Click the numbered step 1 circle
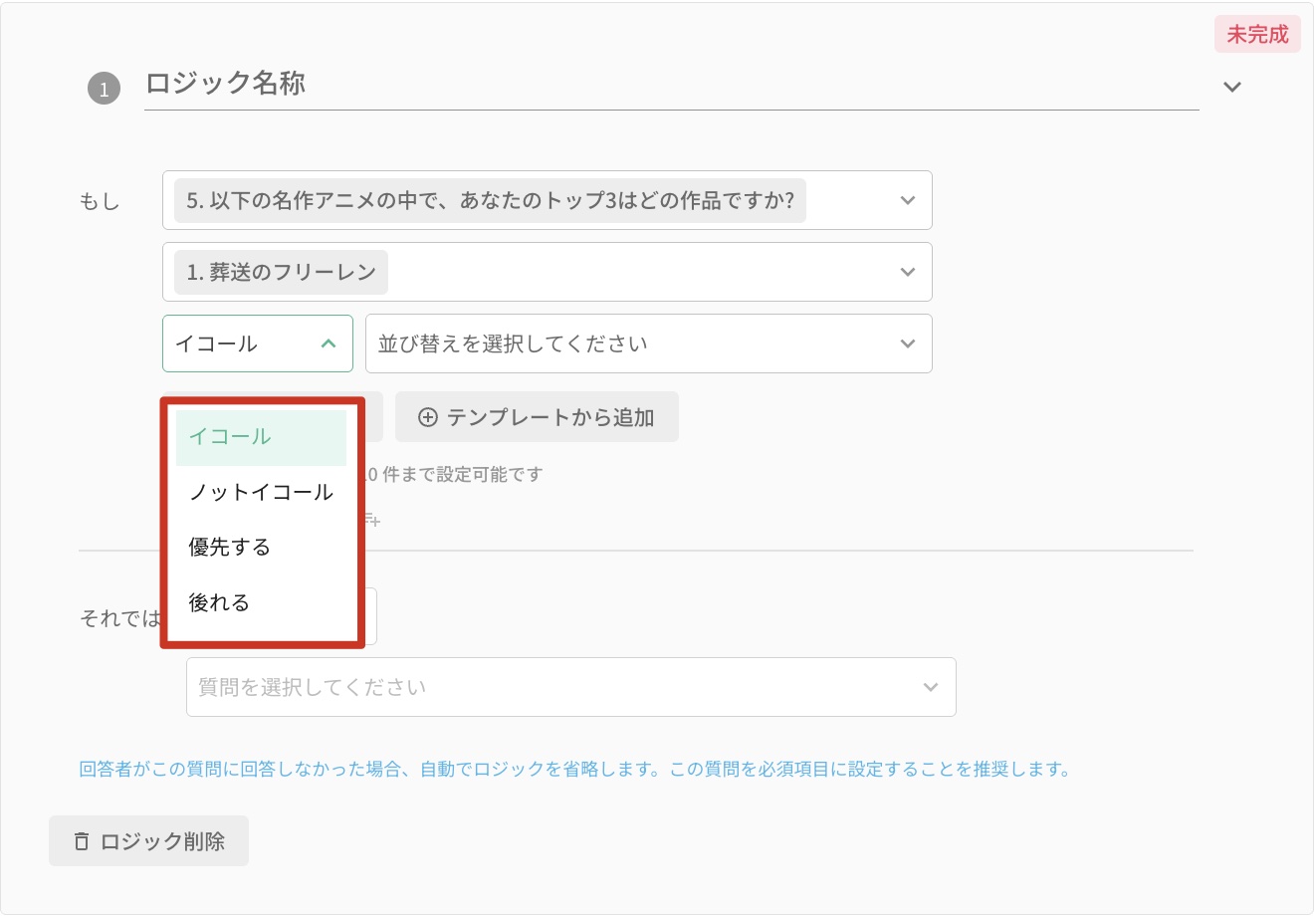This screenshot has width=1316, height=918. (x=104, y=89)
